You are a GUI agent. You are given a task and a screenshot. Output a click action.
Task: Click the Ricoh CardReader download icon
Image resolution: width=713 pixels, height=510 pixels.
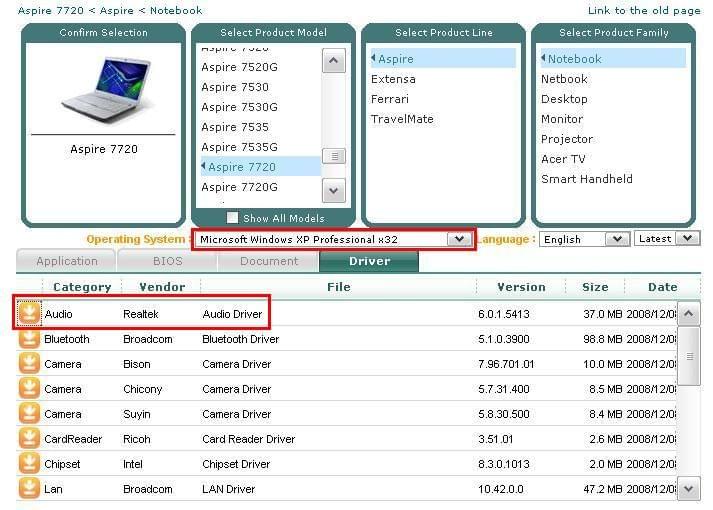30,439
